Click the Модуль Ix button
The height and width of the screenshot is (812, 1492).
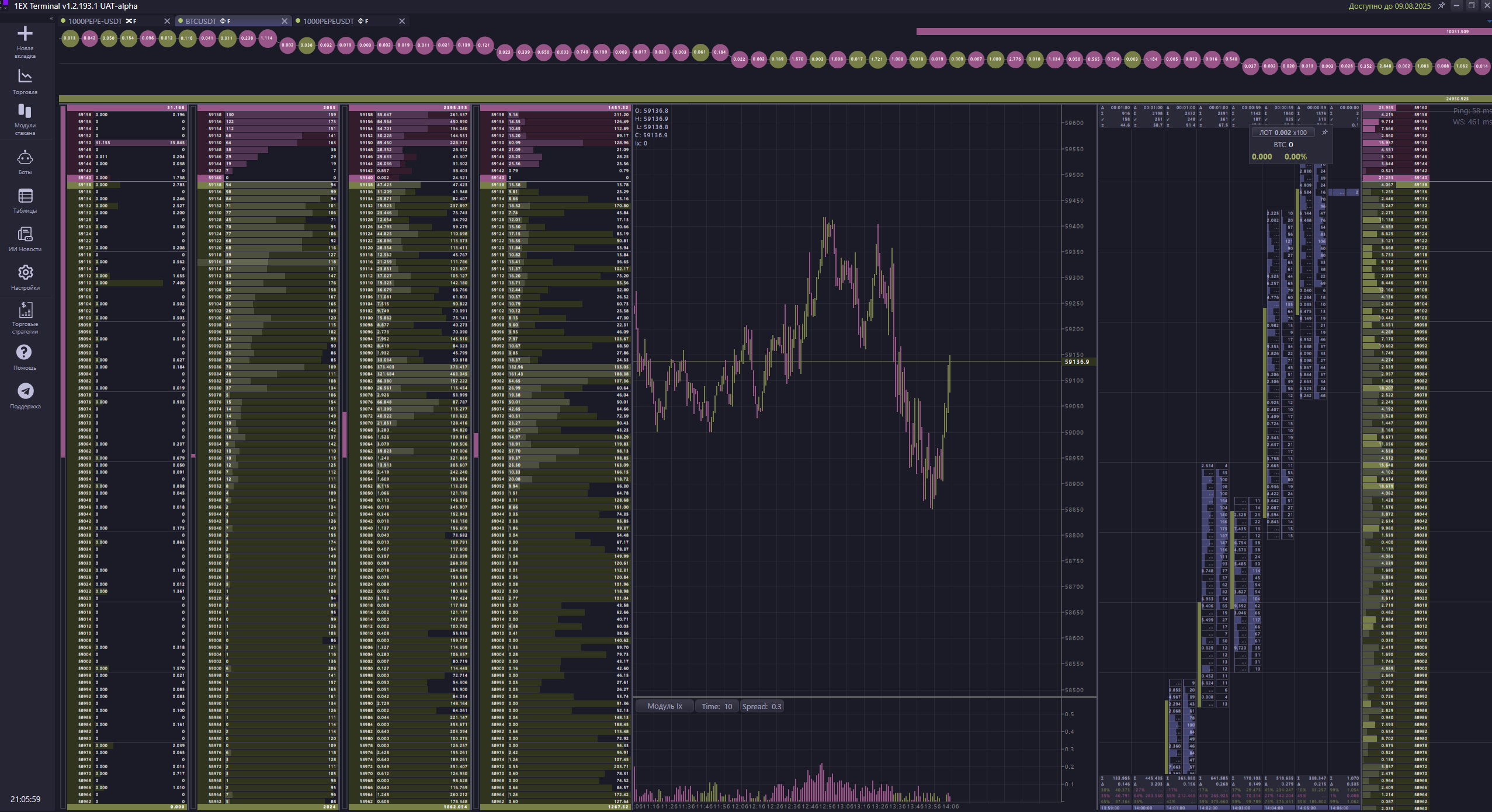pyautogui.click(x=664, y=706)
